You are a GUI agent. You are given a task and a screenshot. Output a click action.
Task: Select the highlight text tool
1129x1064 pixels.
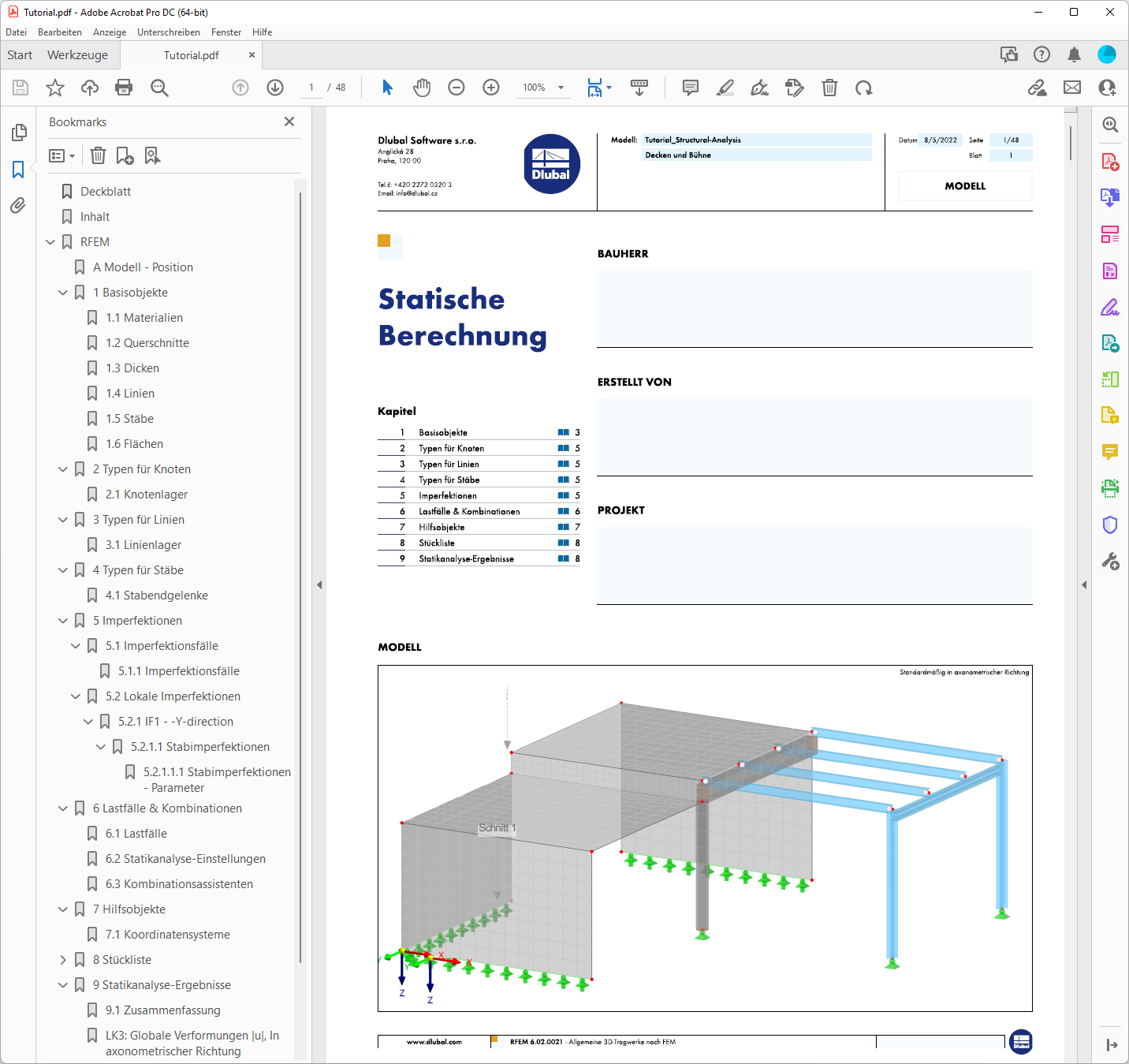(x=725, y=88)
